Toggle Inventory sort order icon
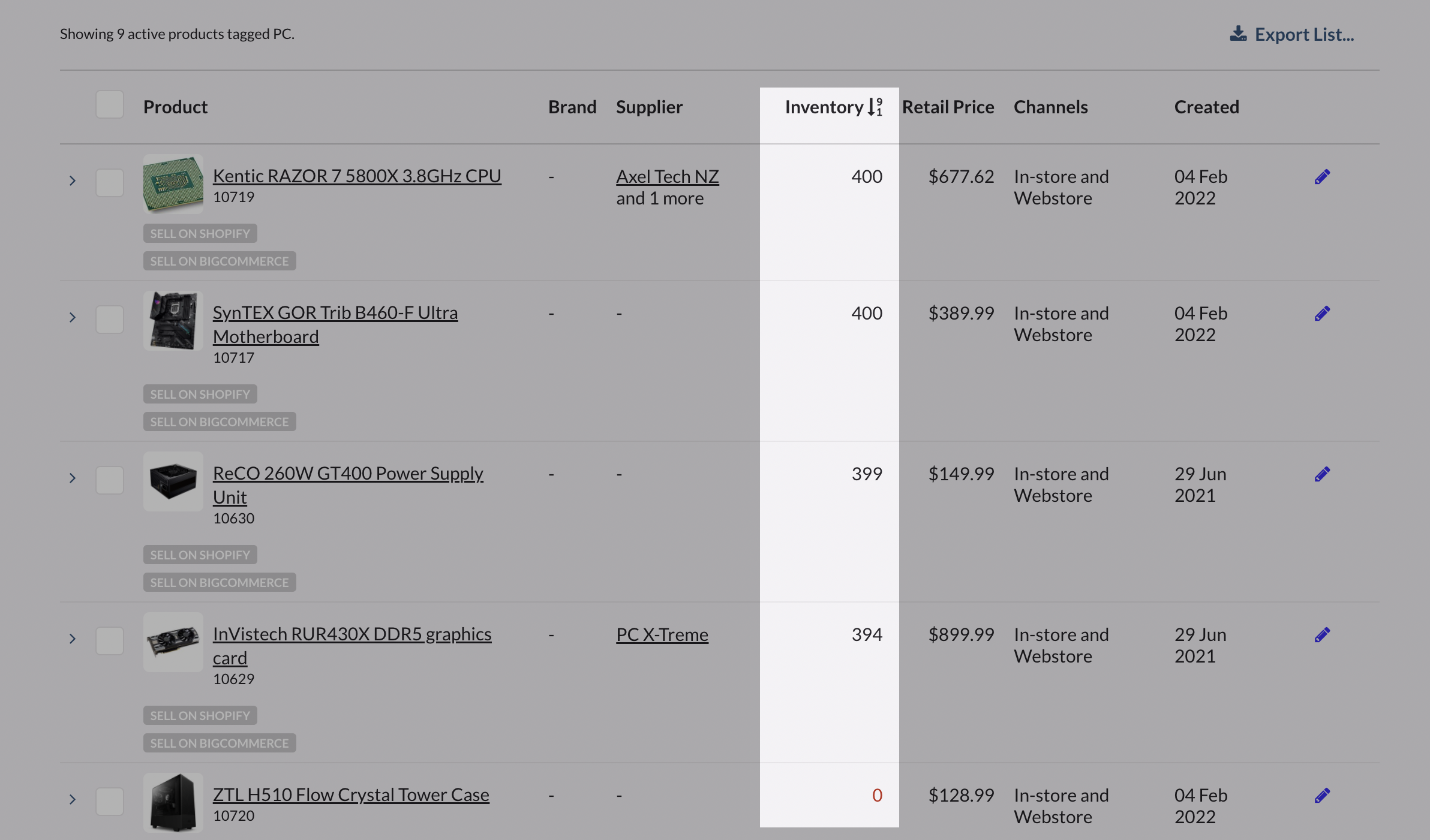This screenshot has width=1430, height=840. click(875, 107)
